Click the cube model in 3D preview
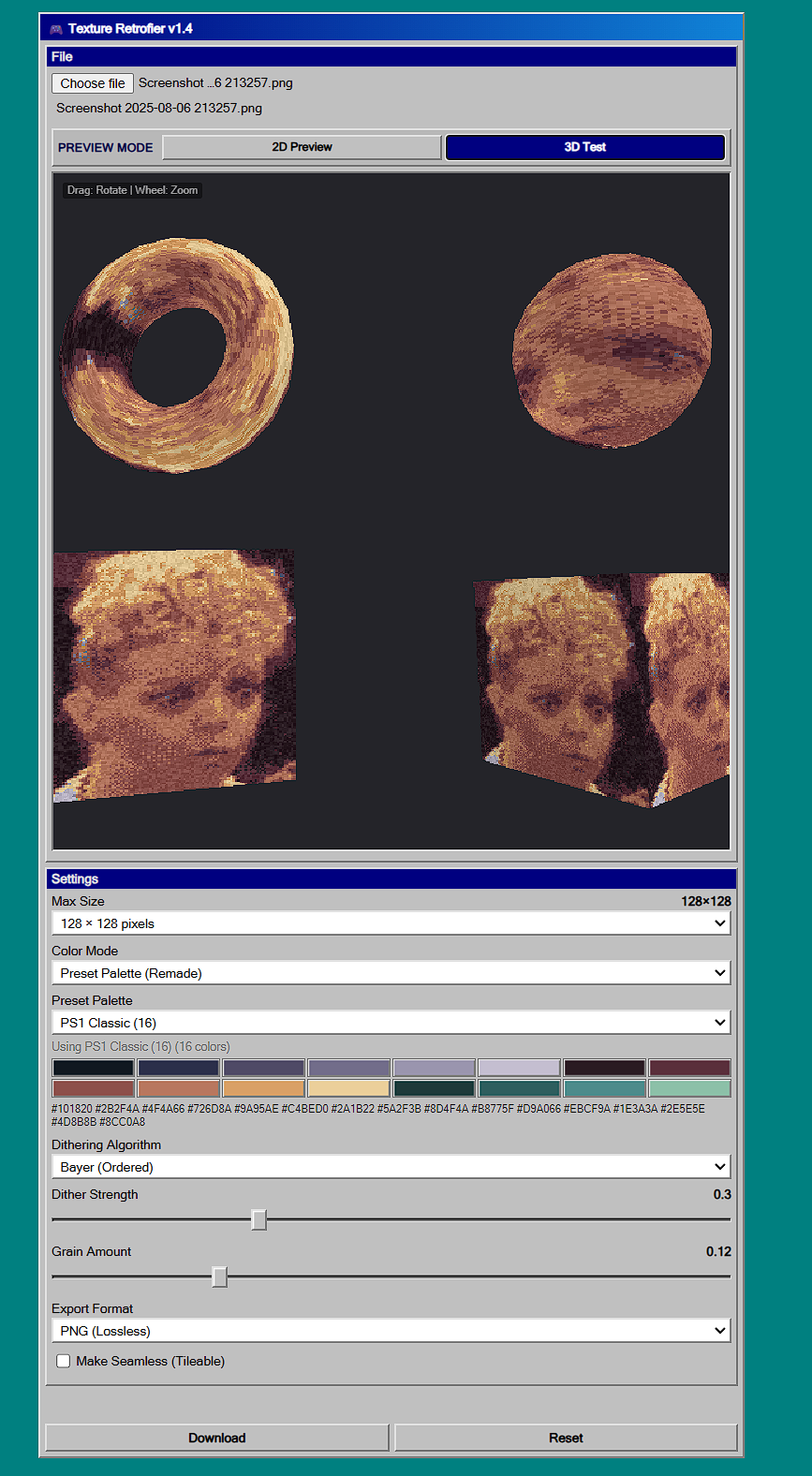The image size is (812, 1476). [x=602, y=688]
